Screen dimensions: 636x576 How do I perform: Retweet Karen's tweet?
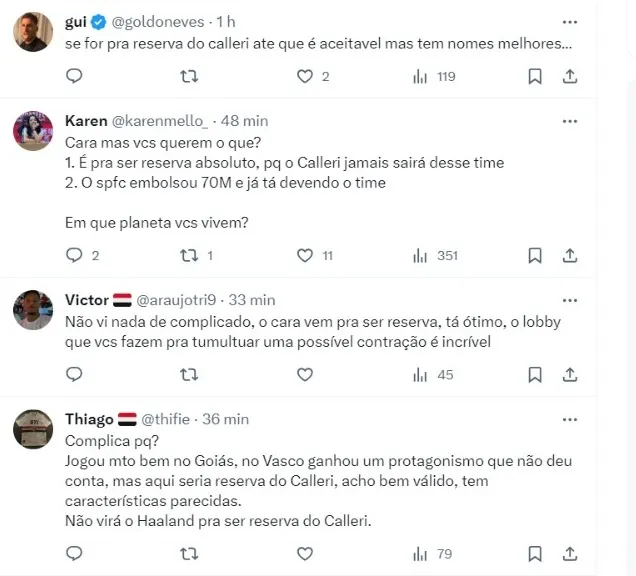click(186, 255)
